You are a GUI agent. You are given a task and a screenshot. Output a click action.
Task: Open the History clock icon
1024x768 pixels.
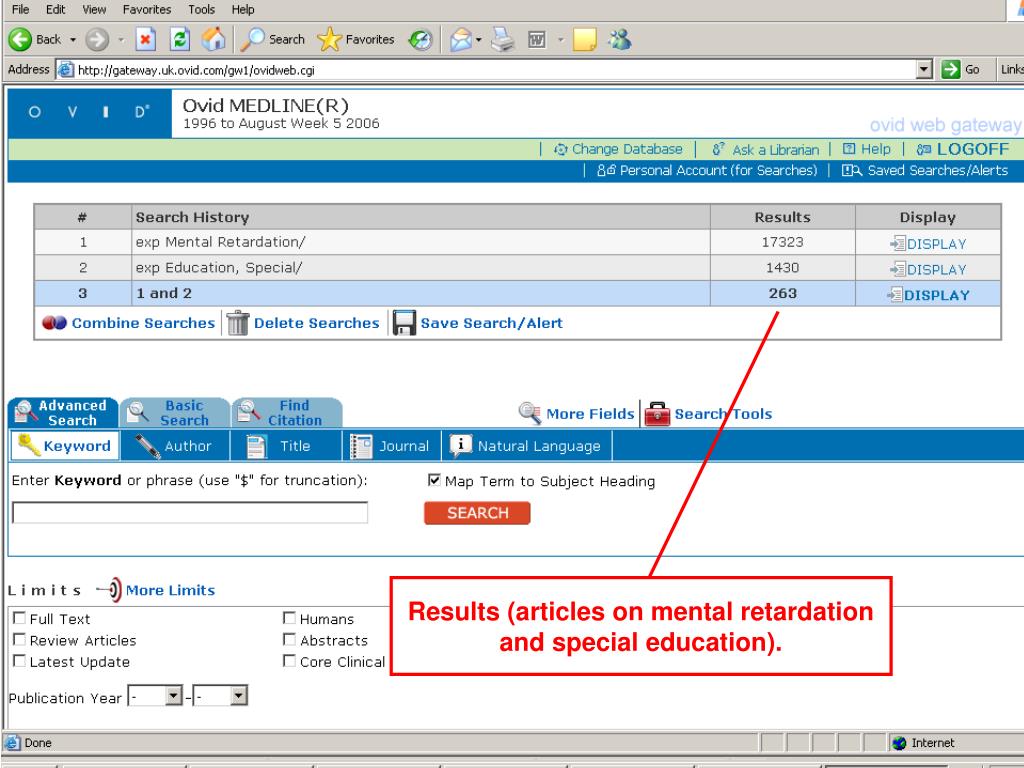tap(421, 40)
